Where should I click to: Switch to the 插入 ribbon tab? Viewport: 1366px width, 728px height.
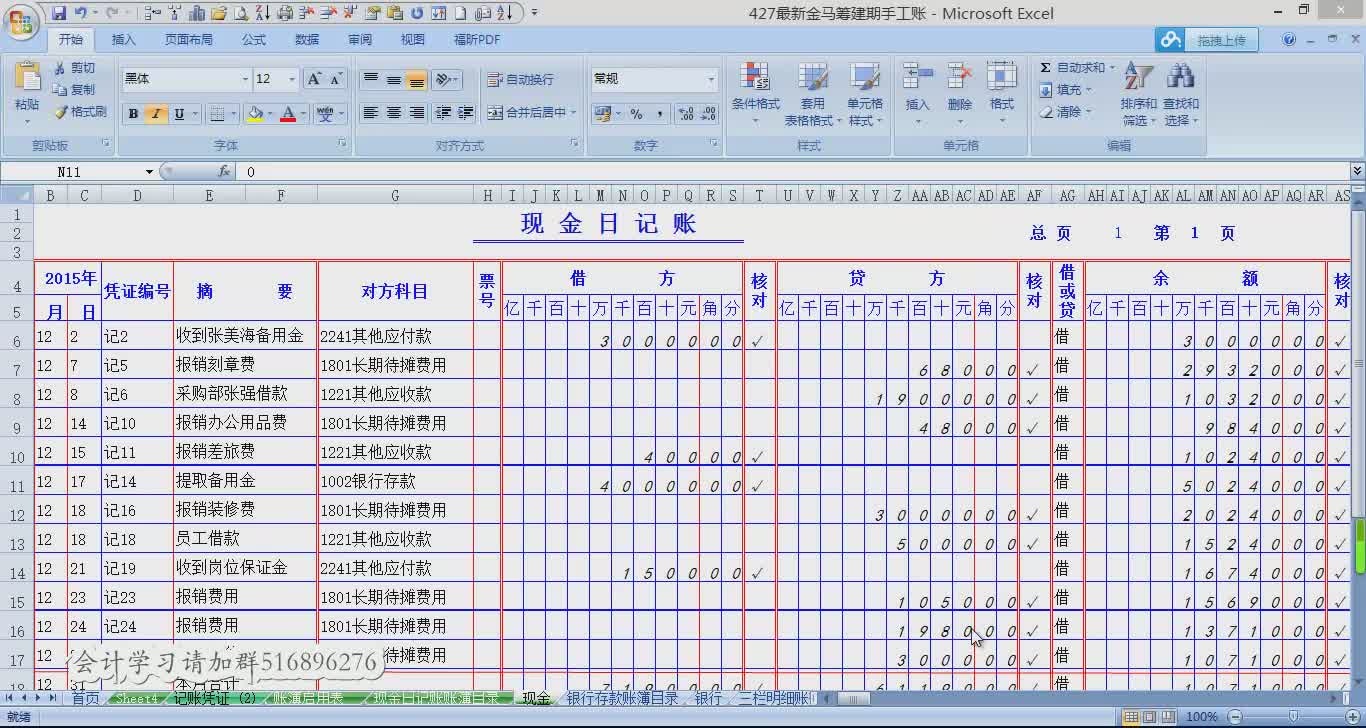tap(124, 40)
